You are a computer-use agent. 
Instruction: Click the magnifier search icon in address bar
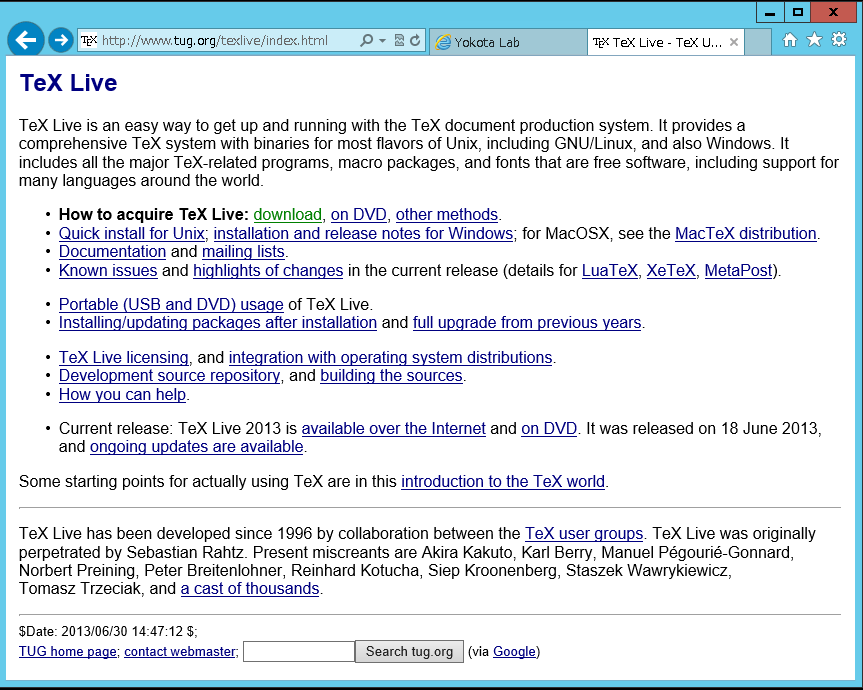366,41
